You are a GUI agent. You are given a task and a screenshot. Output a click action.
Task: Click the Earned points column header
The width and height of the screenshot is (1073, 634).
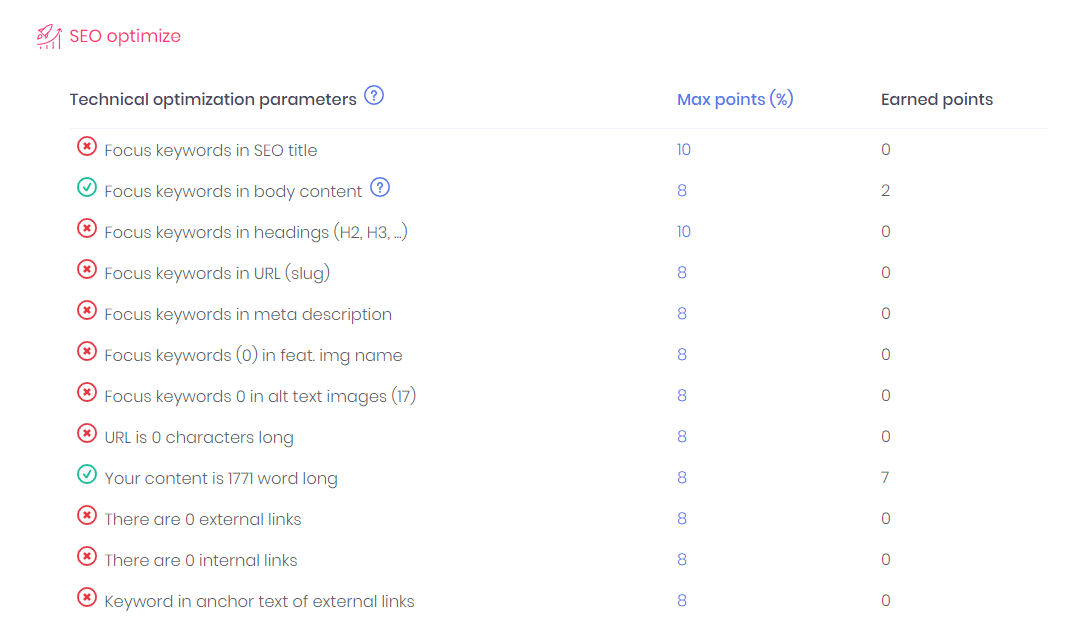click(937, 99)
